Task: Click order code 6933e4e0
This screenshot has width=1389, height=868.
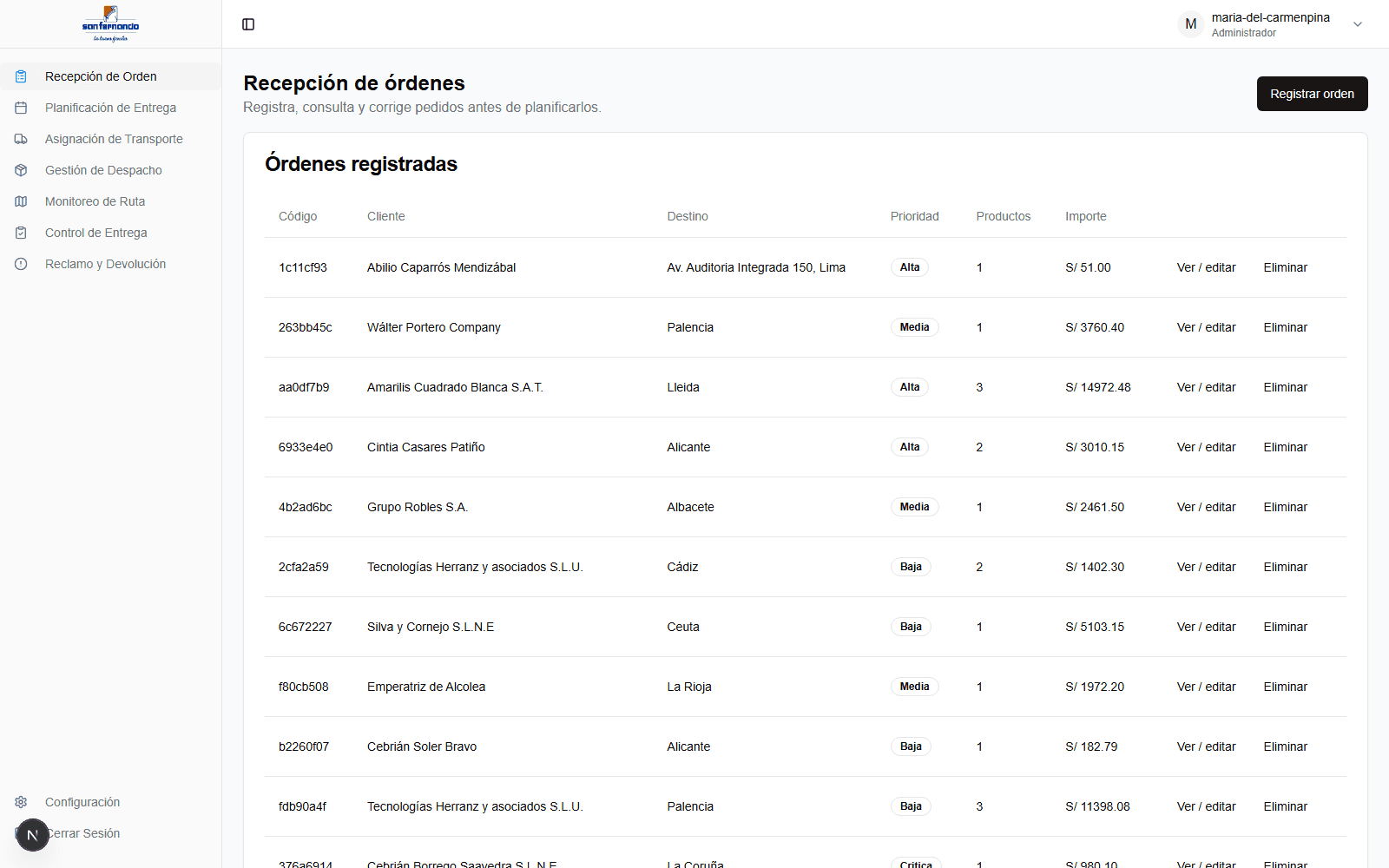Action: point(306,447)
